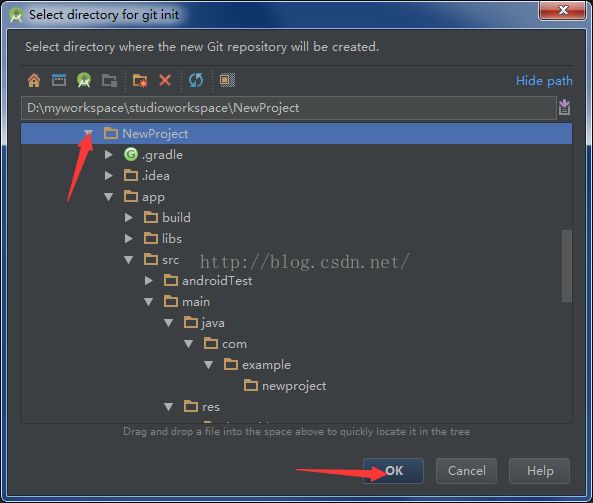Toggle show hidden files and directories
Viewport: 593px width, 503px height.
(x=227, y=80)
